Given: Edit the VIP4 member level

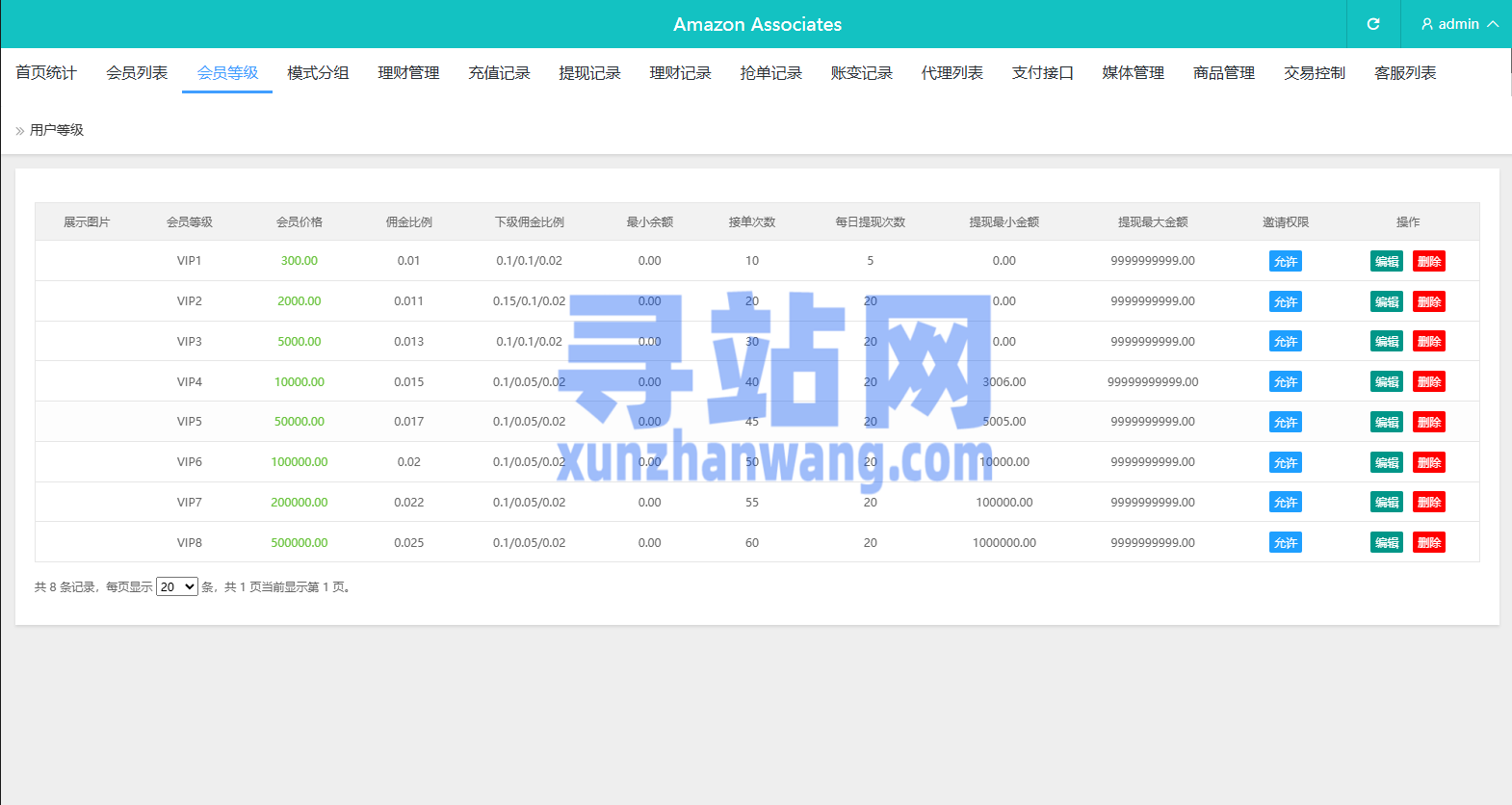Looking at the screenshot, I should click(1387, 381).
